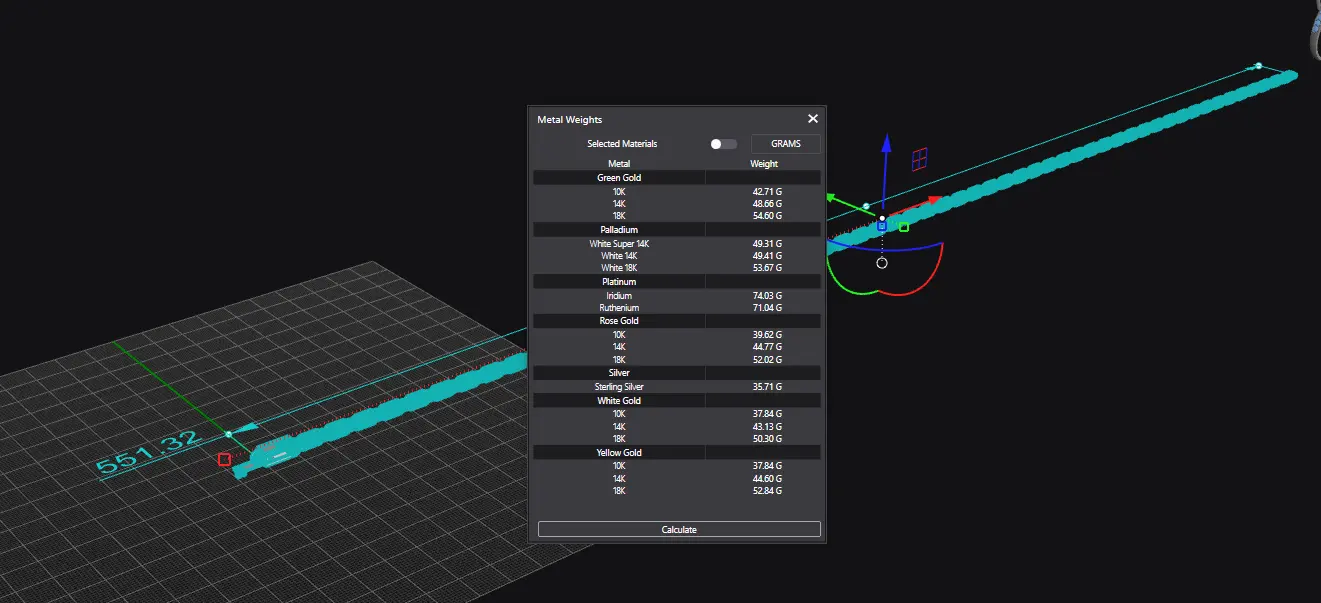
Task: Click the Metal column header
Action: (x=619, y=164)
